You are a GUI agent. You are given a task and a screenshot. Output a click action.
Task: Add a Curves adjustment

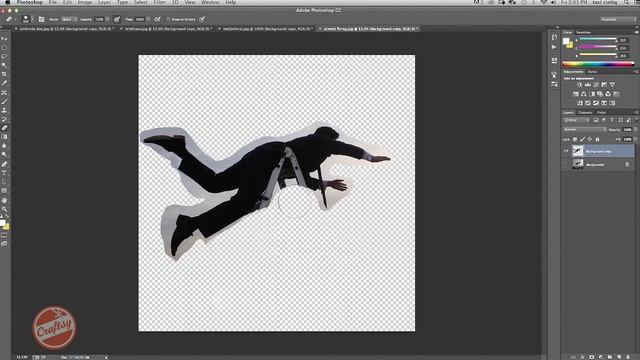(596, 85)
